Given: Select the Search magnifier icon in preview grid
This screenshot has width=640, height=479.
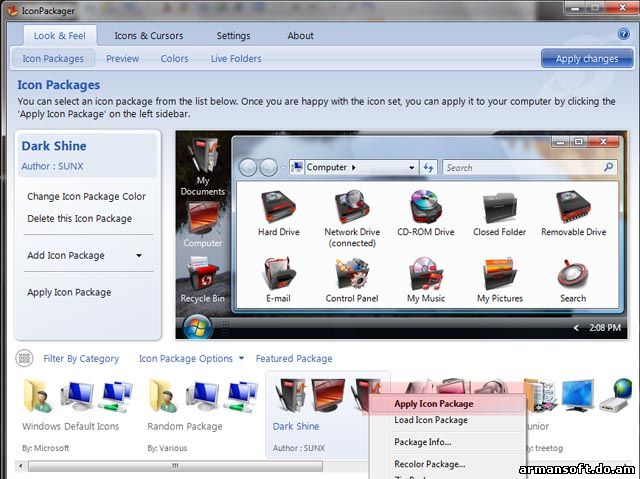Looking at the screenshot, I should point(573,273).
